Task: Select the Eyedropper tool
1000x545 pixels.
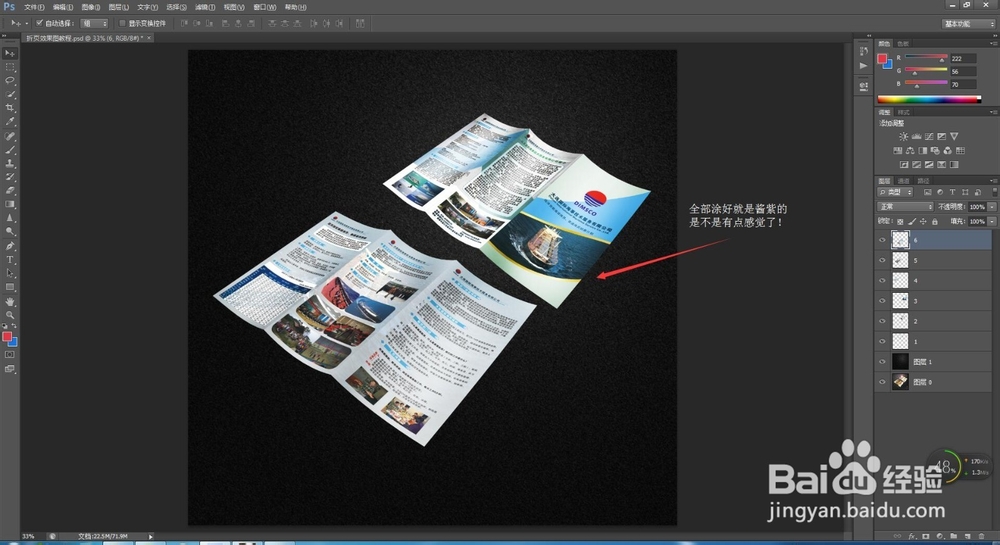Action: point(10,121)
